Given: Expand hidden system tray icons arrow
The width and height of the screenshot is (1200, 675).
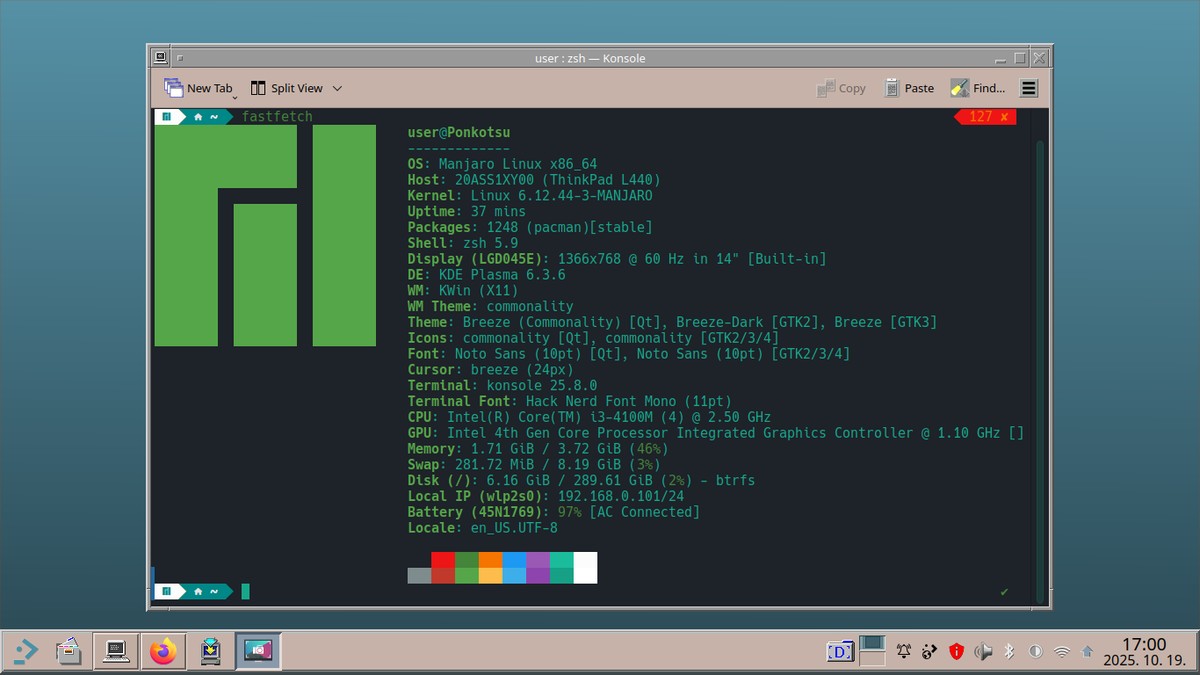Looking at the screenshot, I should 1087,652.
